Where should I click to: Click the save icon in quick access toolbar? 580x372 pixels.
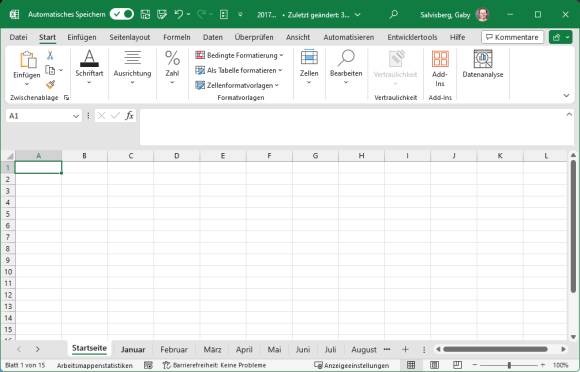145,14
